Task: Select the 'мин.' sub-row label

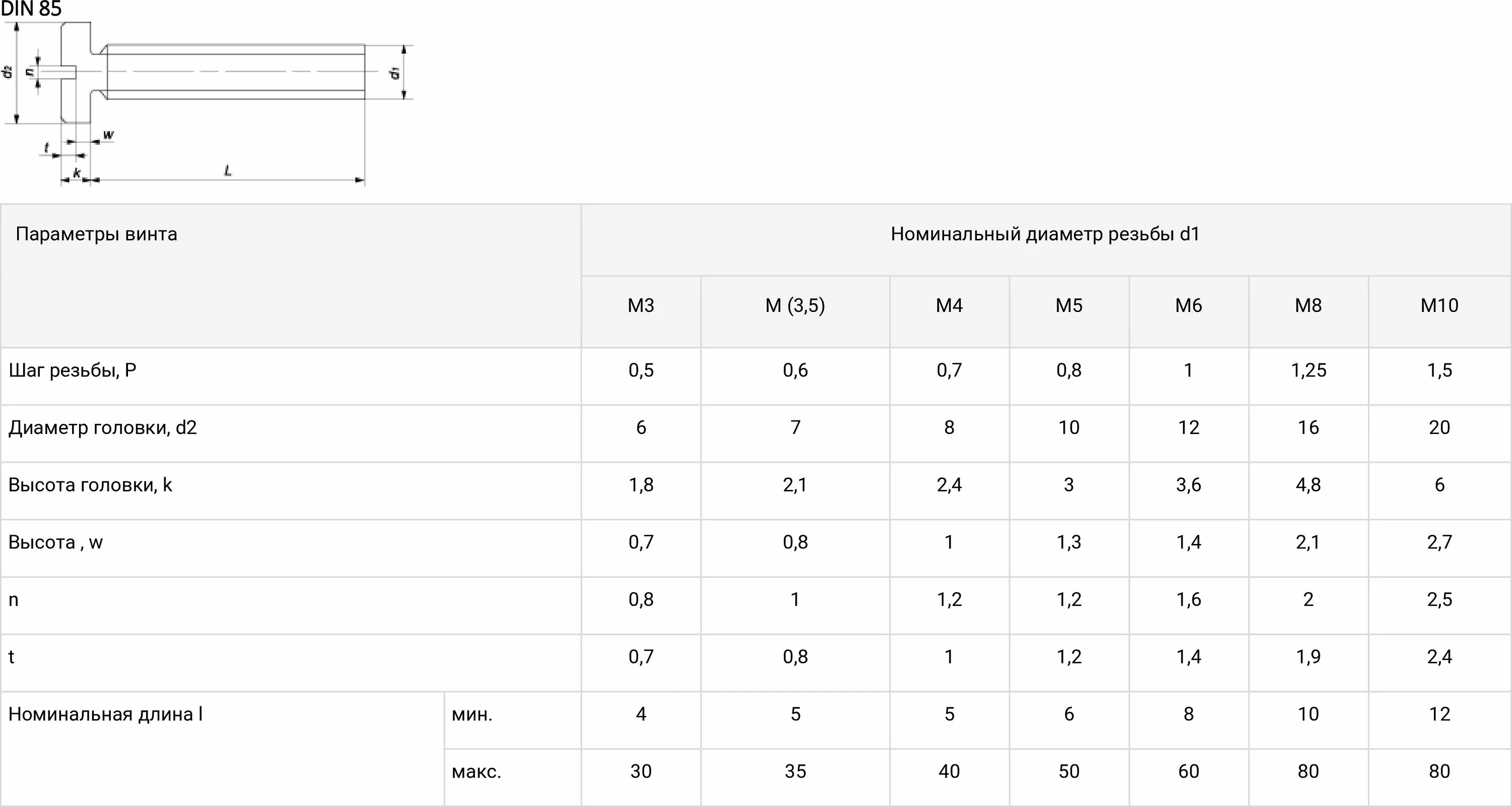Action: 472,714
